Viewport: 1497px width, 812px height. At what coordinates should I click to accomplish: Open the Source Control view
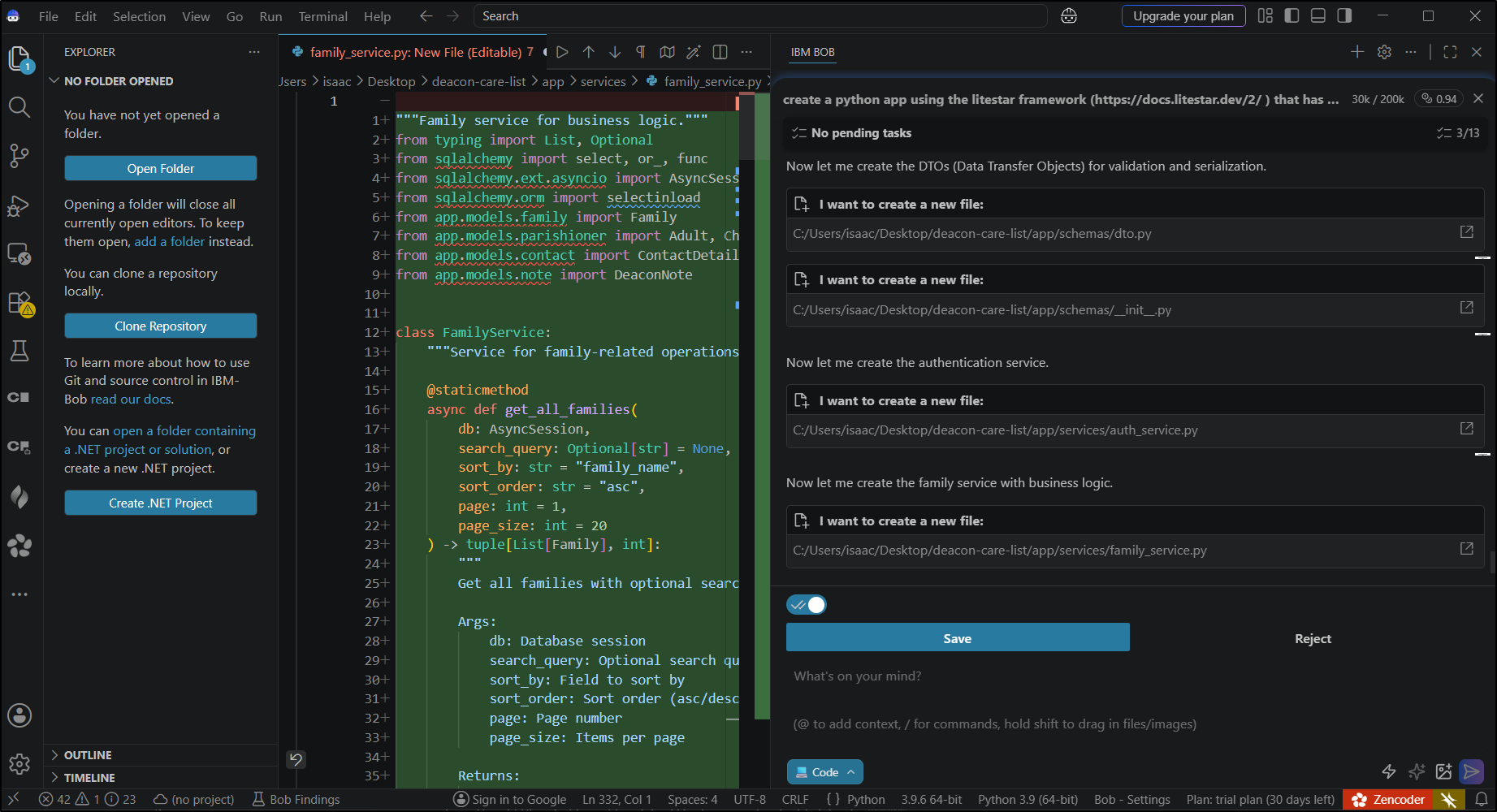(x=19, y=155)
